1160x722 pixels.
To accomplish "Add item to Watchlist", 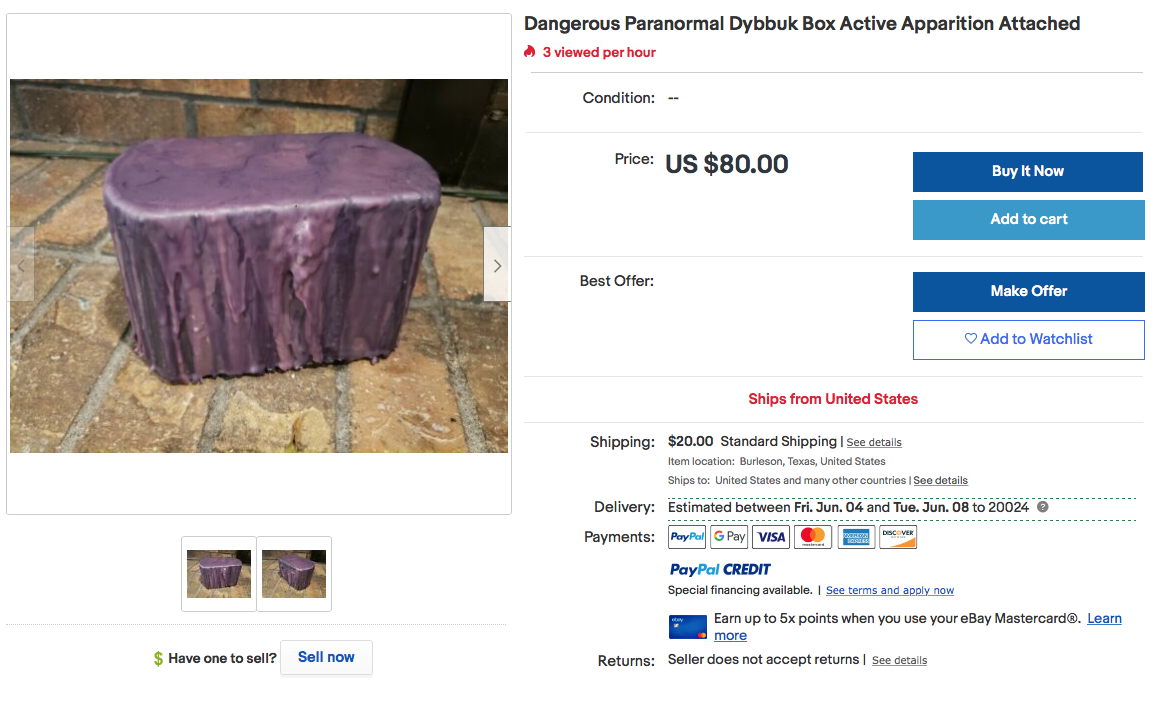I will click(1028, 340).
